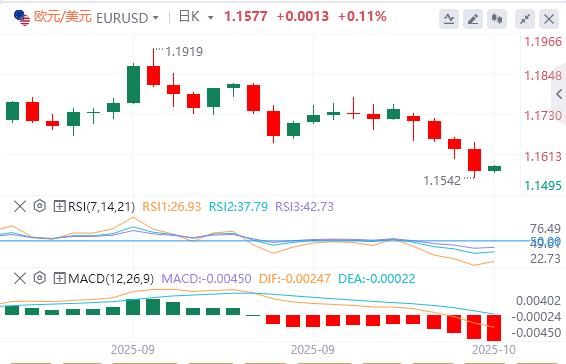The height and width of the screenshot is (364, 566).
Task: Expand the MACD panel plus icon
Action: (59, 278)
